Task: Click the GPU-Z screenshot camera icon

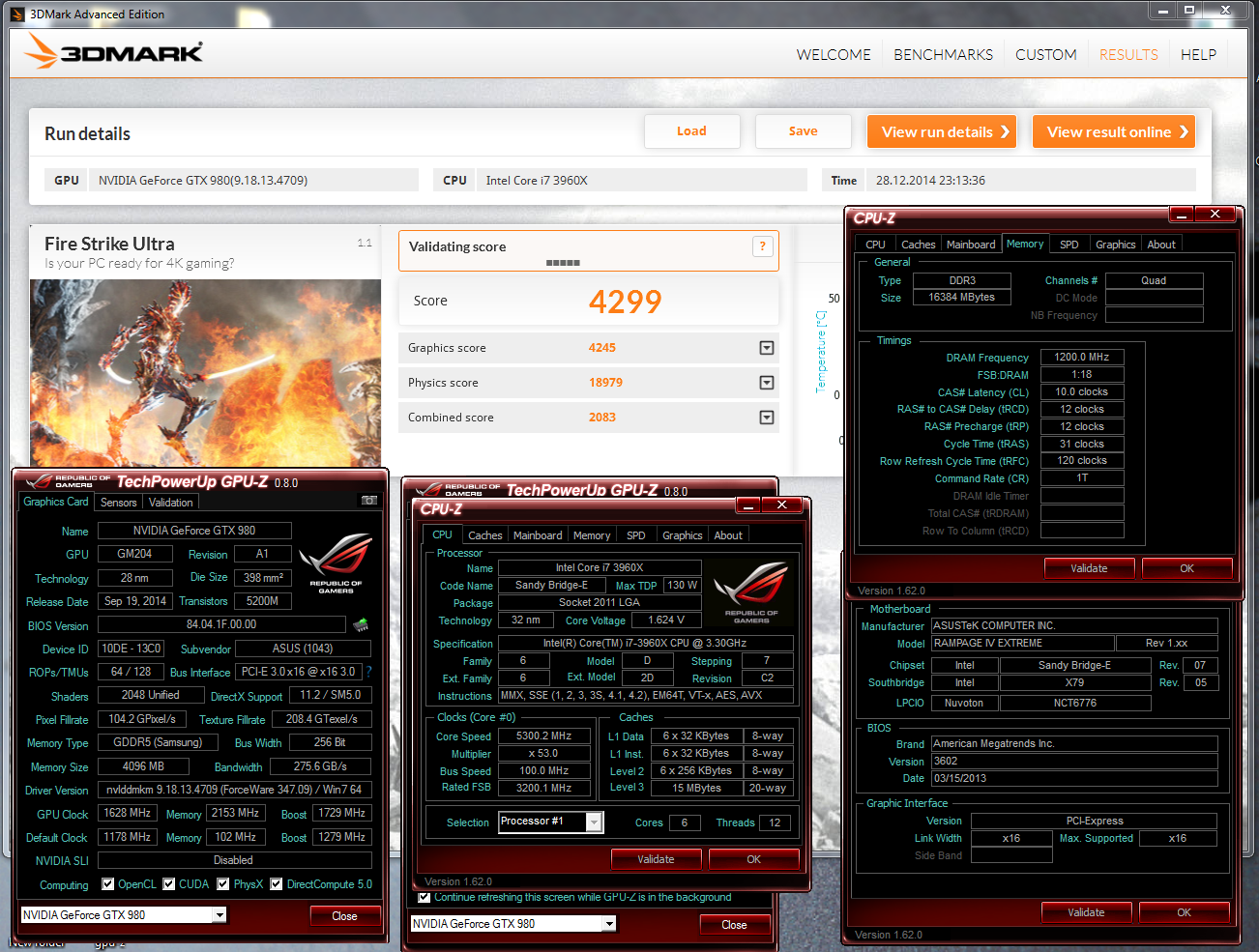Action: 368,501
